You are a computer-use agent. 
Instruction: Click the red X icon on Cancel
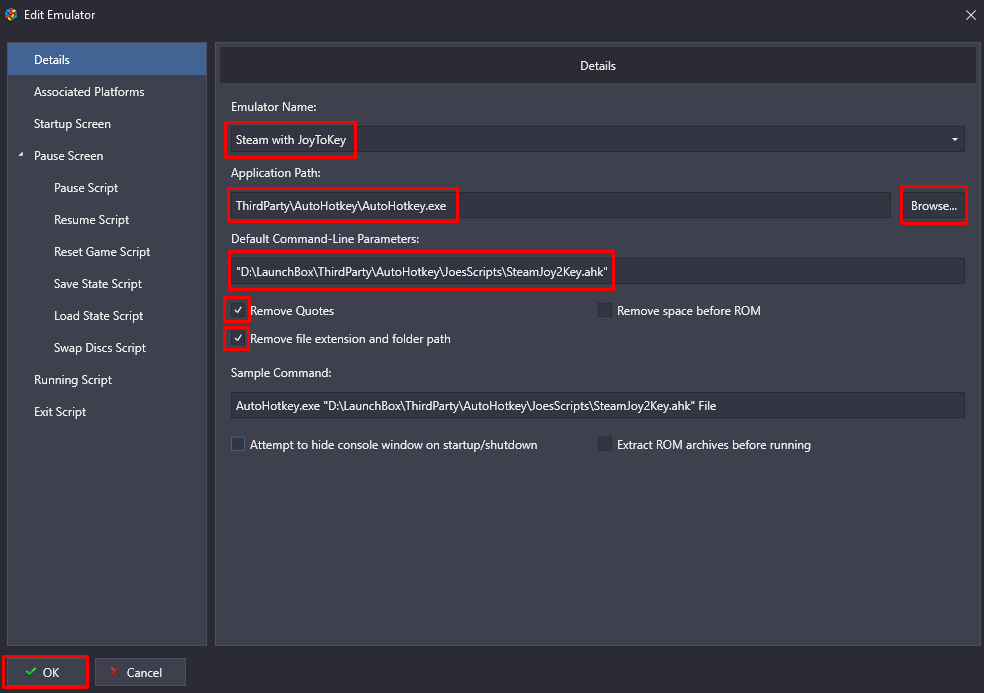[x=114, y=672]
